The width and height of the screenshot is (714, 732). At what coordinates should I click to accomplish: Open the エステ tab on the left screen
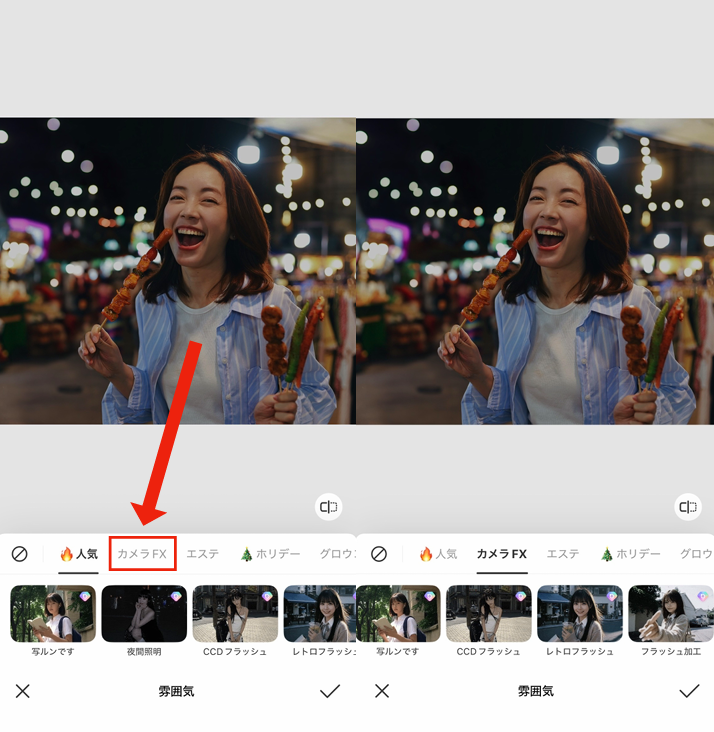click(x=203, y=554)
